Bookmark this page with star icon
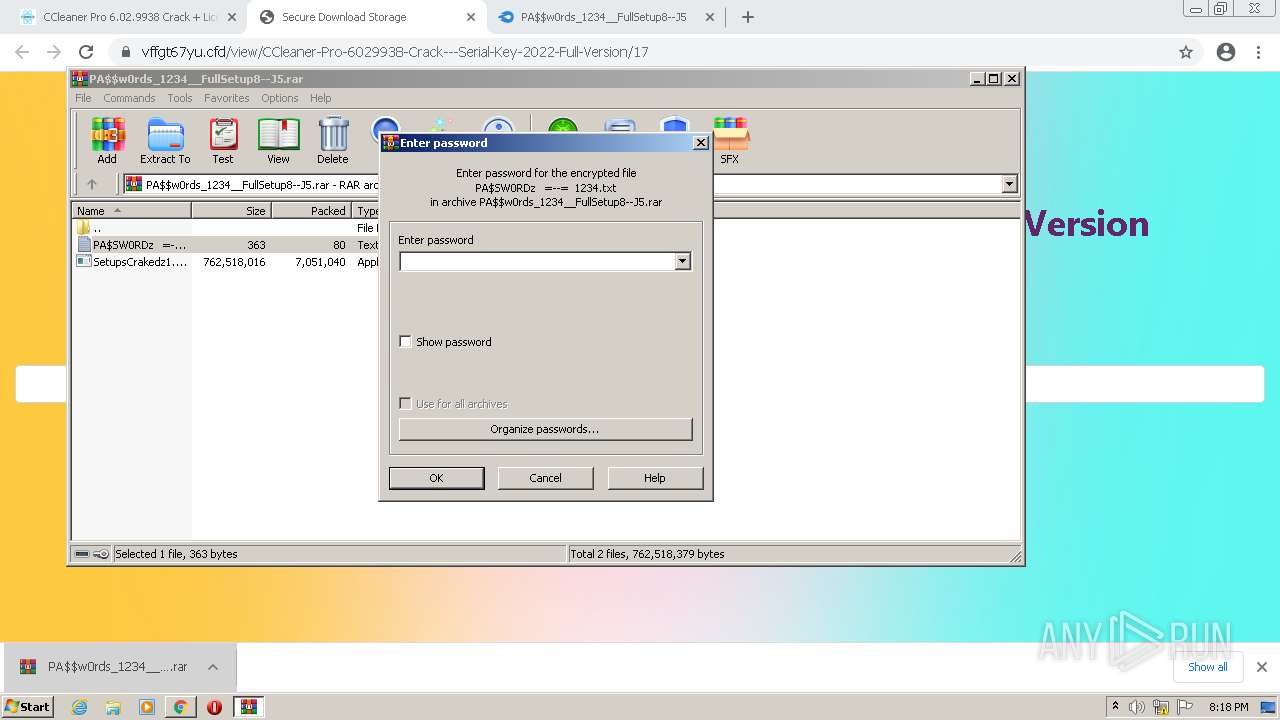 click(x=1186, y=52)
